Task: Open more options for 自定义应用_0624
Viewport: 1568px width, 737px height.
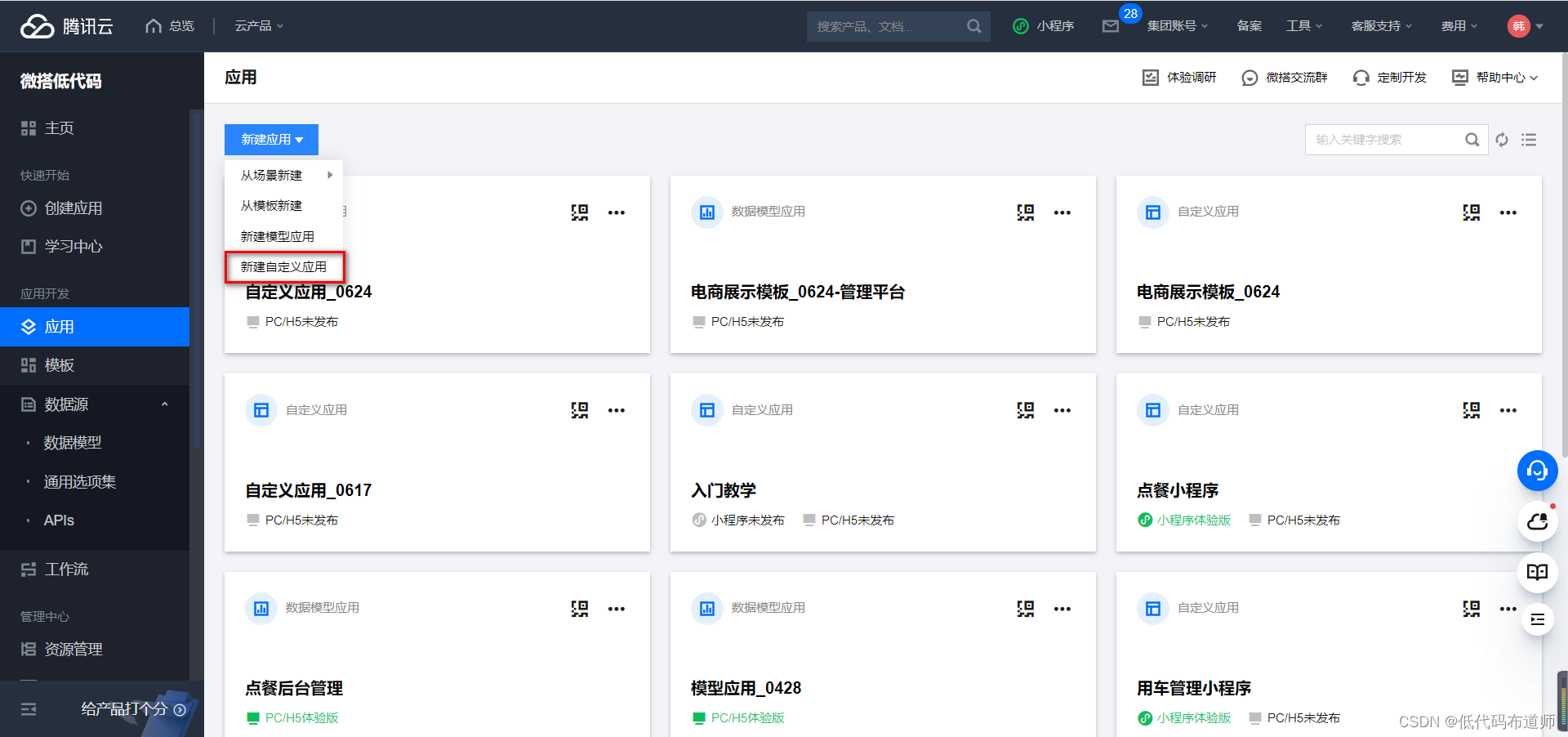Action: (617, 212)
